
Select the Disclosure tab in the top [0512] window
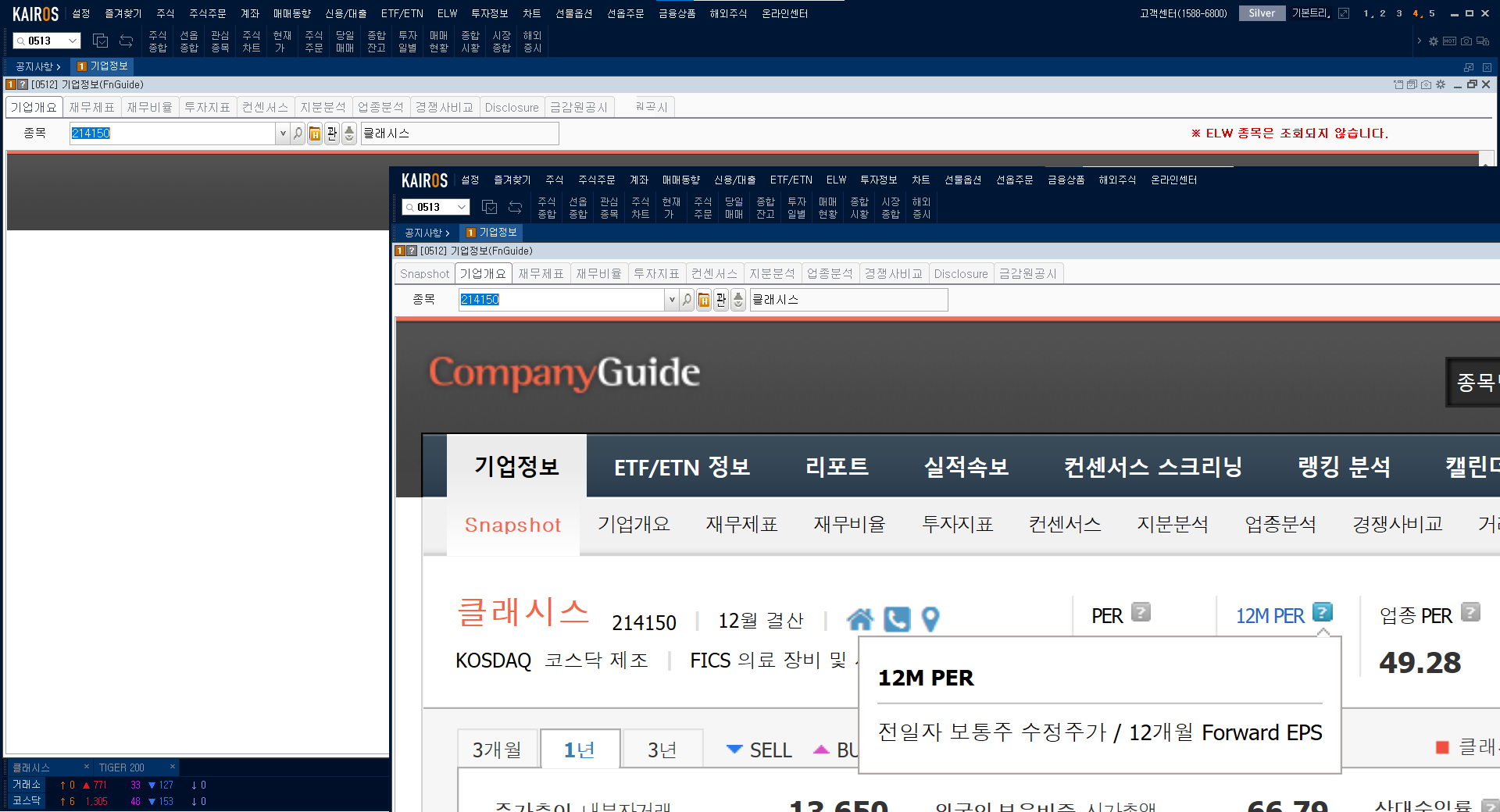point(512,107)
